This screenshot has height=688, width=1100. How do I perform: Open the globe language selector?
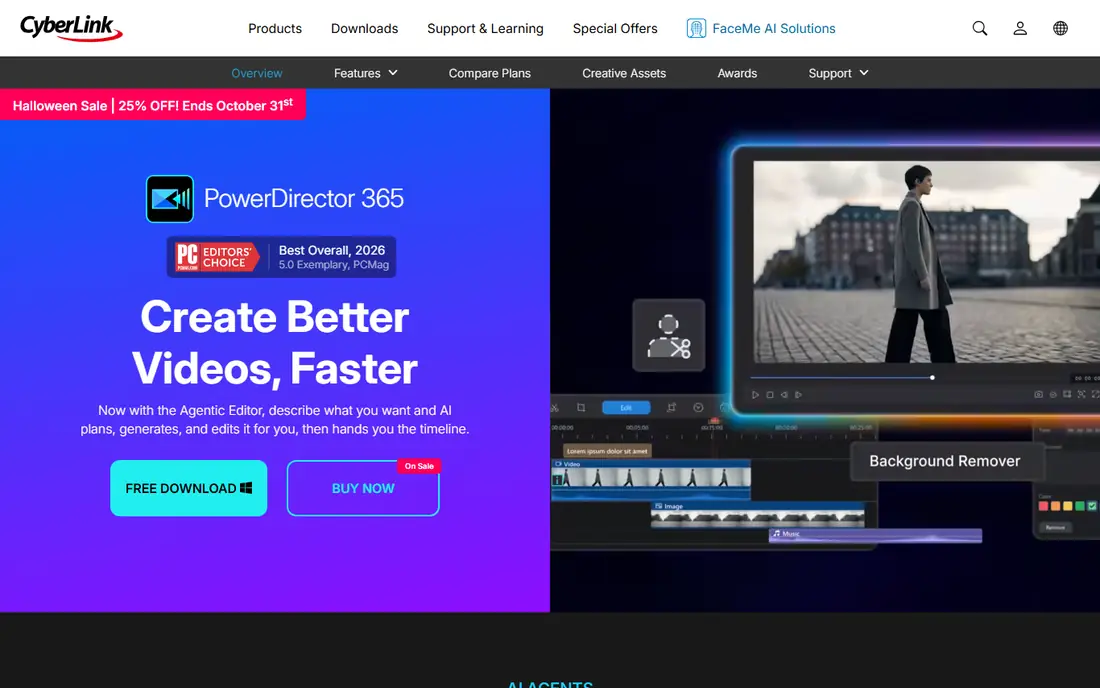click(x=1060, y=28)
